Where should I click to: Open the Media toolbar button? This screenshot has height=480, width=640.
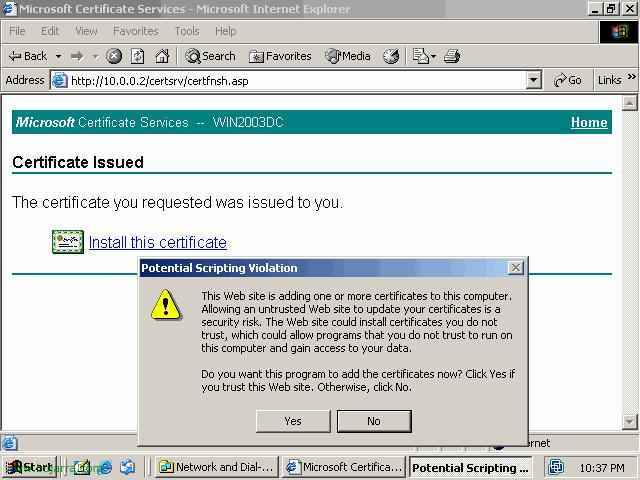tap(348, 56)
